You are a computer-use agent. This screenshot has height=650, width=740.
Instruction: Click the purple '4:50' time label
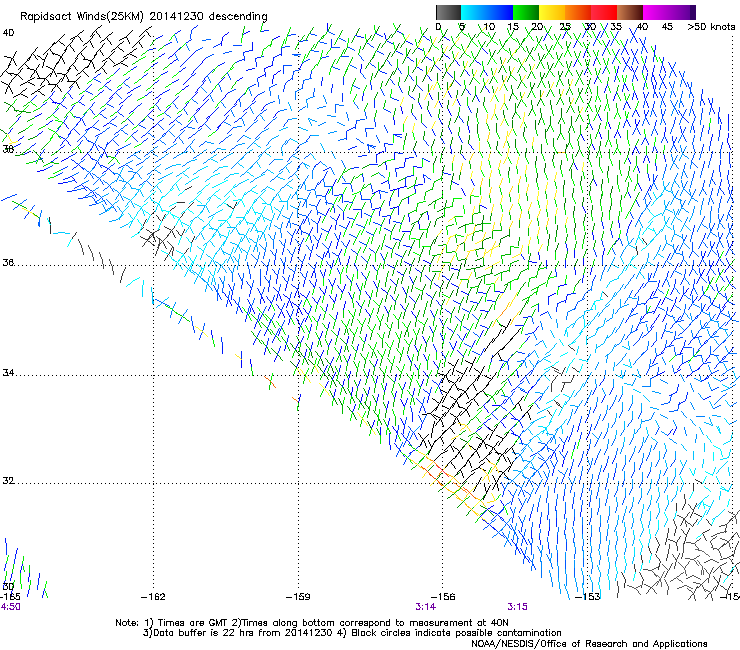pyautogui.click(x=10, y=607)
